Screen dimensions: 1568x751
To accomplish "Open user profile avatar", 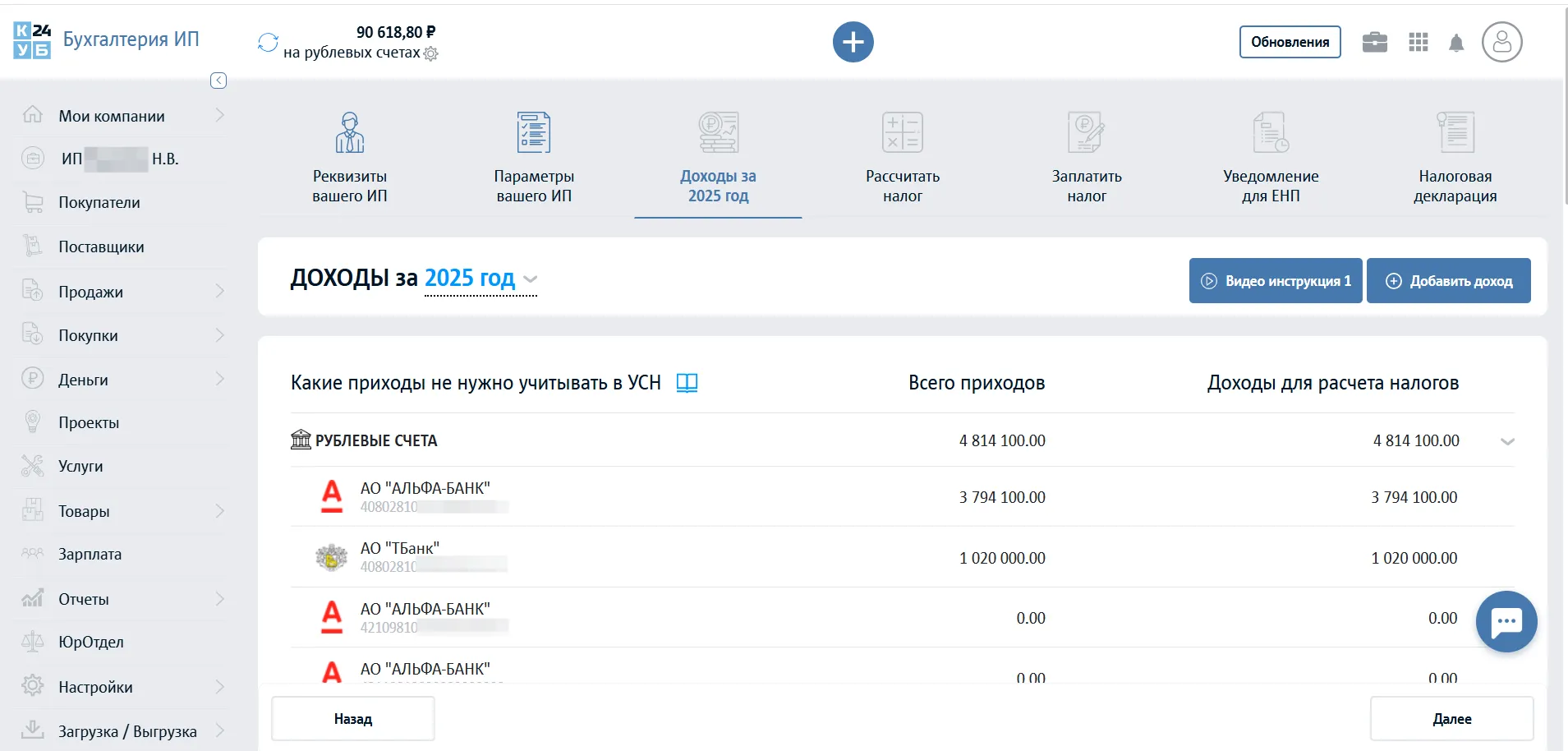I will (1501, 42).
